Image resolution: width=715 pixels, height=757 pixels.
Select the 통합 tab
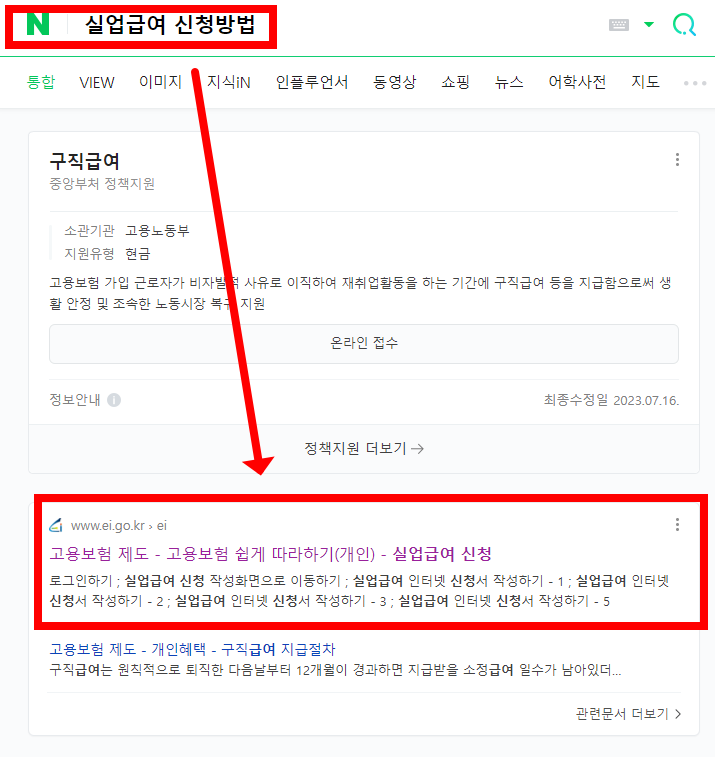pos(41,82)
